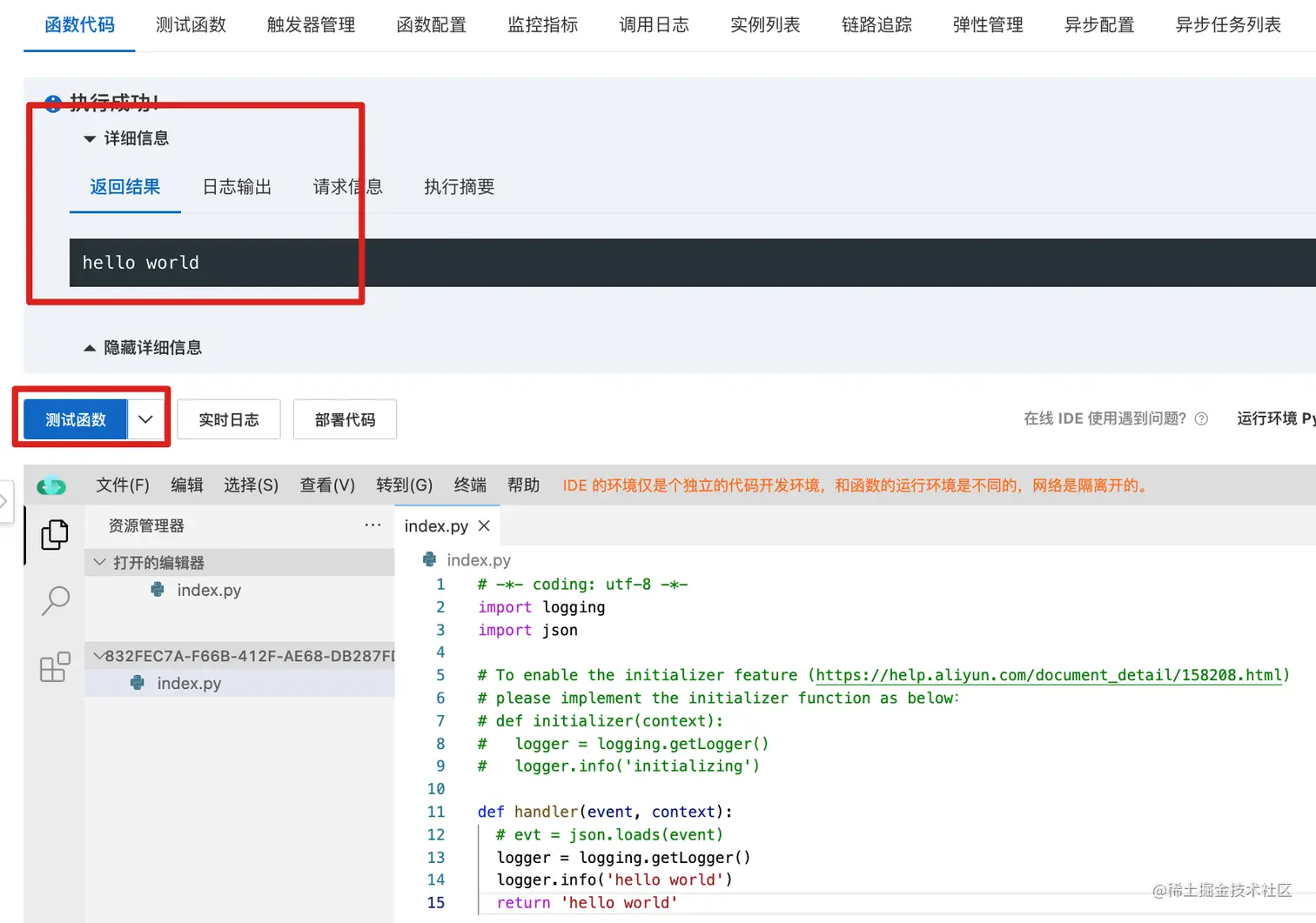
Task: Open the 异步任务列表 tab
Action: pos(1228,24)
